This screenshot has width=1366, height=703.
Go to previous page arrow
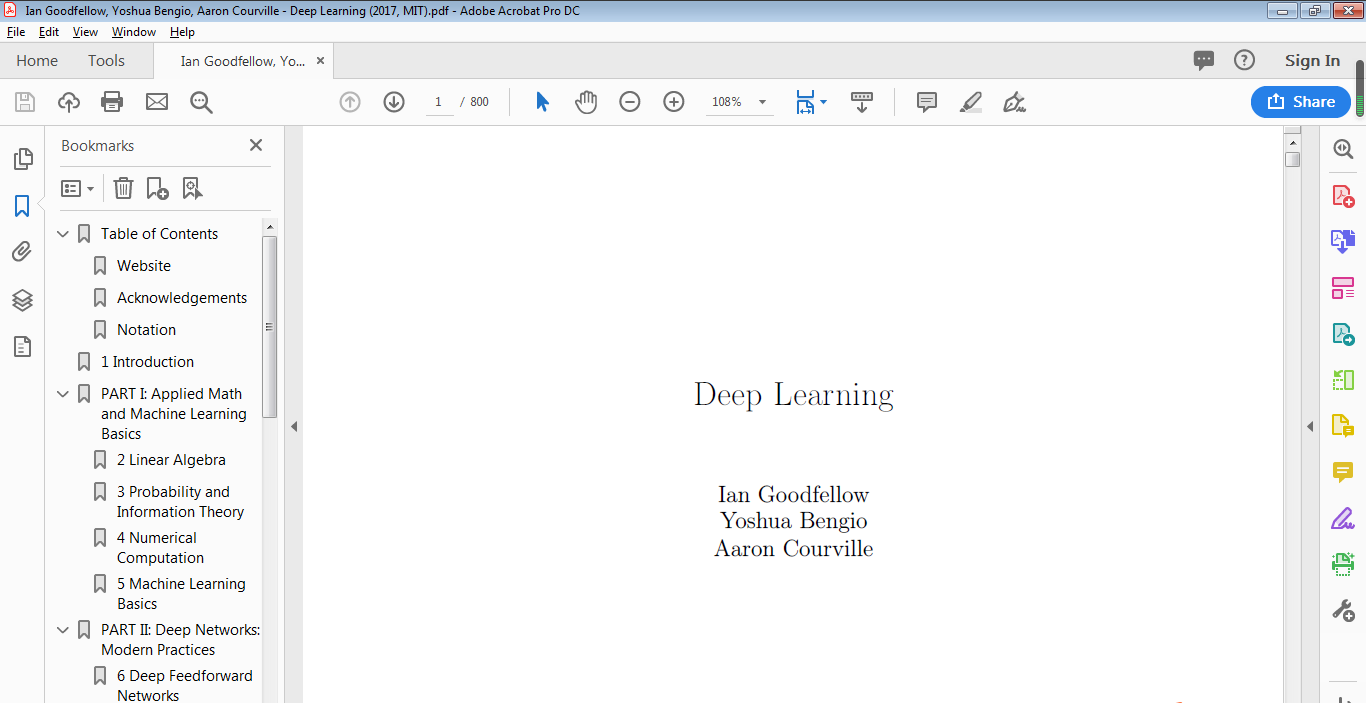pos(350,102)
